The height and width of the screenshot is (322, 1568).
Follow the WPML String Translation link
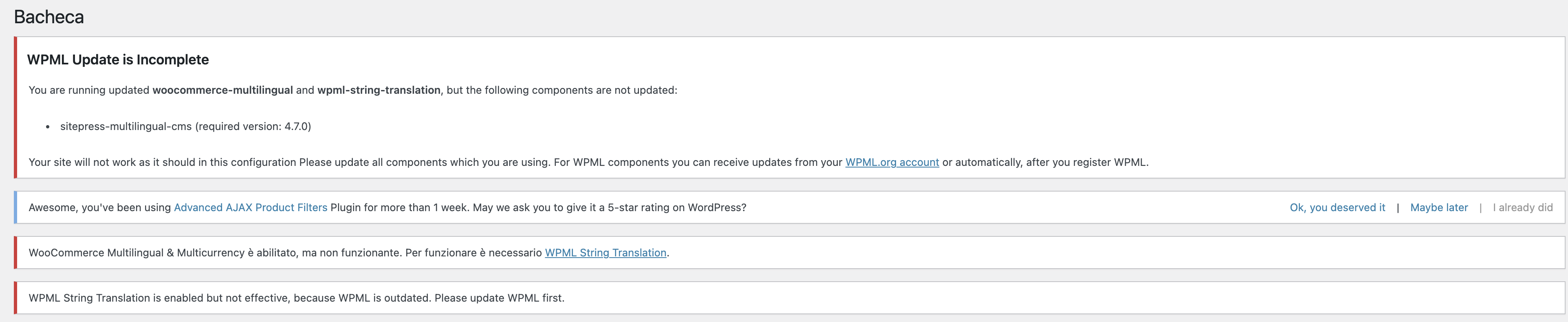(x=605, y=253)
